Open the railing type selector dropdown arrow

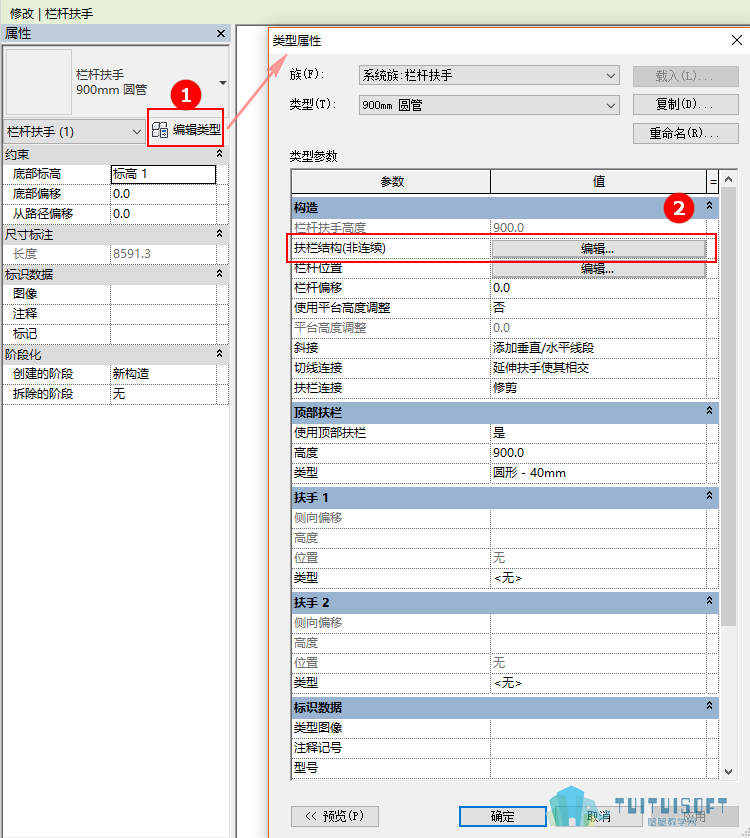(223, 83)
